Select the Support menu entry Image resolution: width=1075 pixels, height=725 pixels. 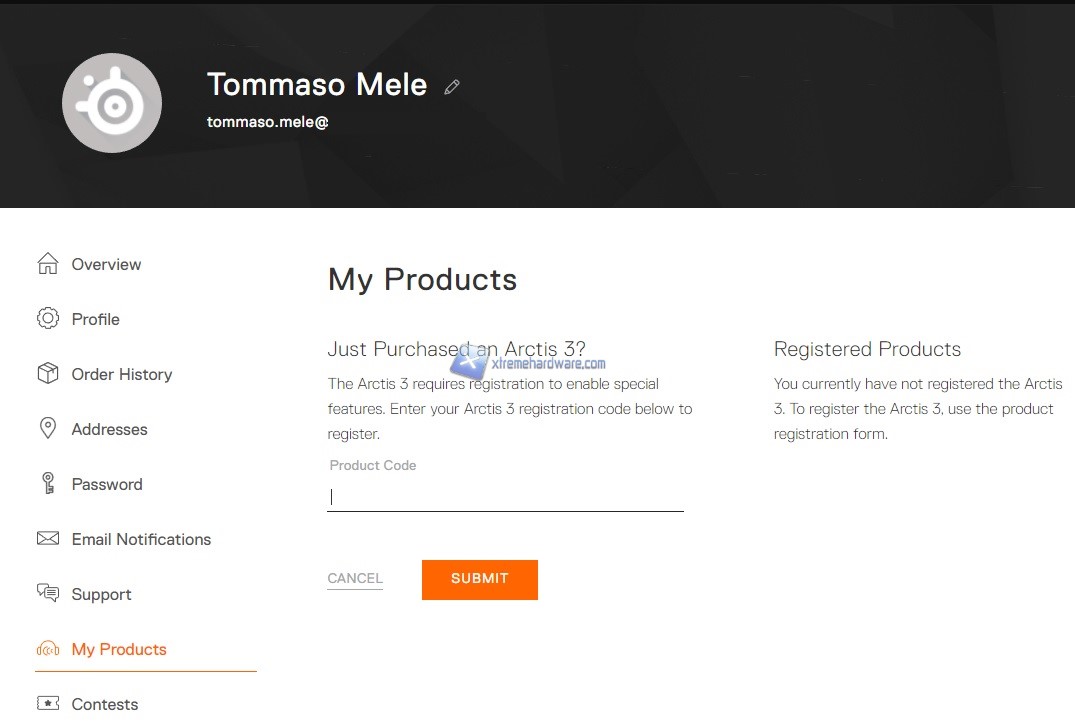[x=101, y=594]
